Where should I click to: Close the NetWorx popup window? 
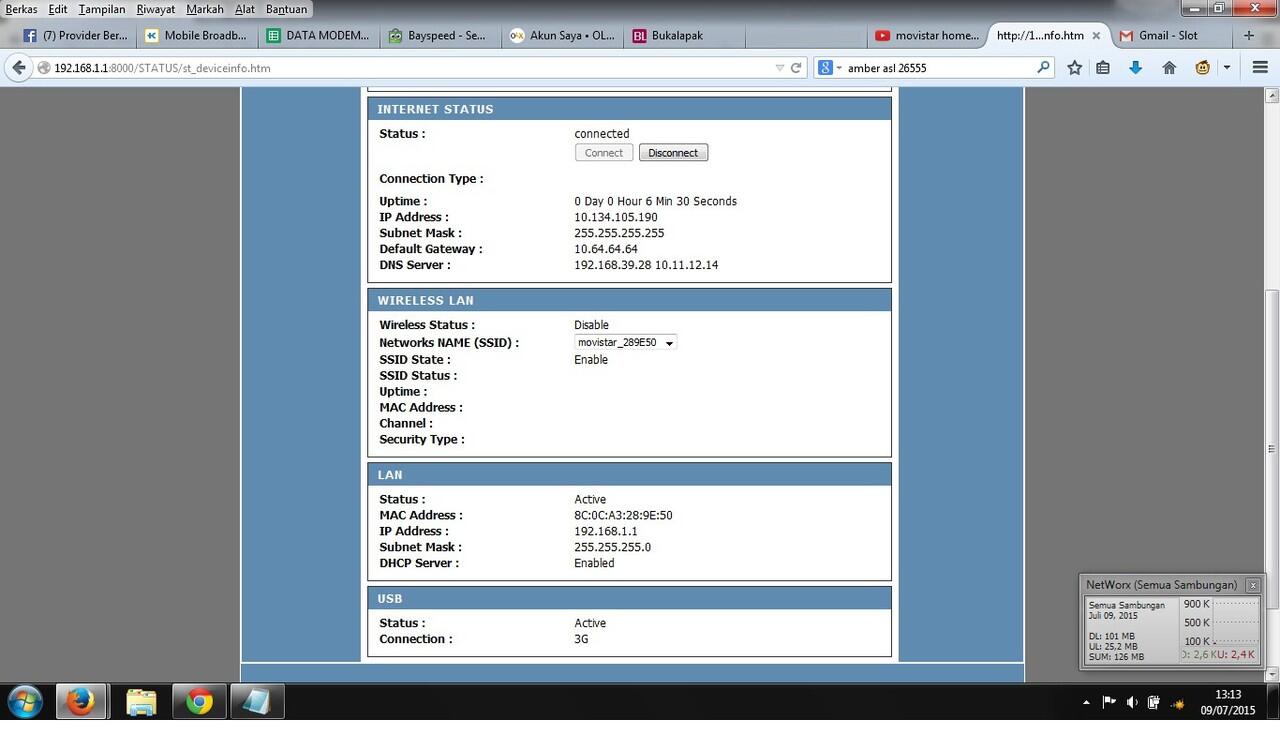[x=1253, y=585]
